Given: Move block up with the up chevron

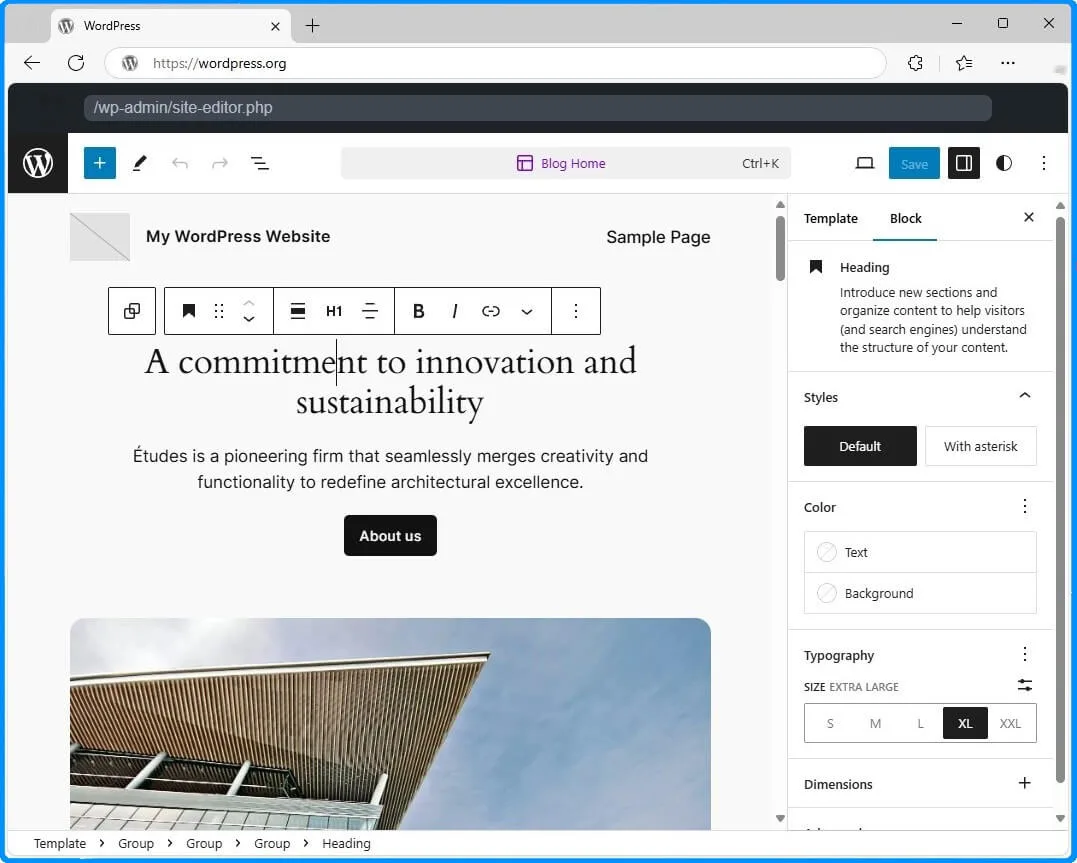Looking at the screenshot, I should 249,302.
